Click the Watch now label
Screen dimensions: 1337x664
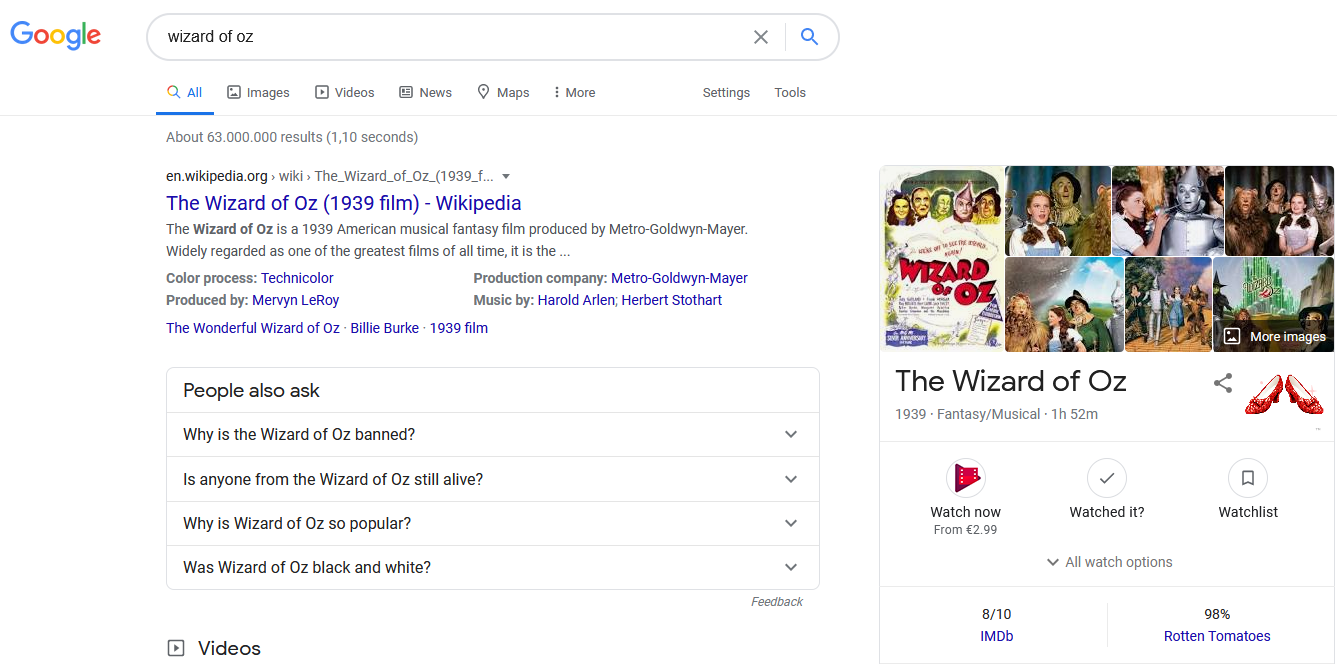965,512
